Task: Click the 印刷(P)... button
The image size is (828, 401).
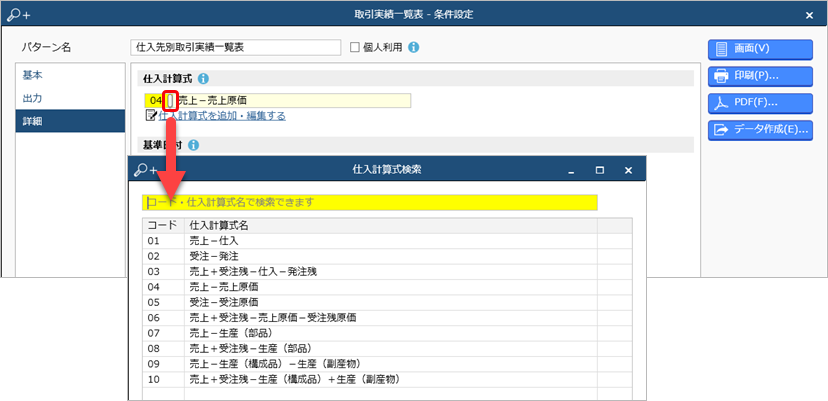Action: point(760,76)
